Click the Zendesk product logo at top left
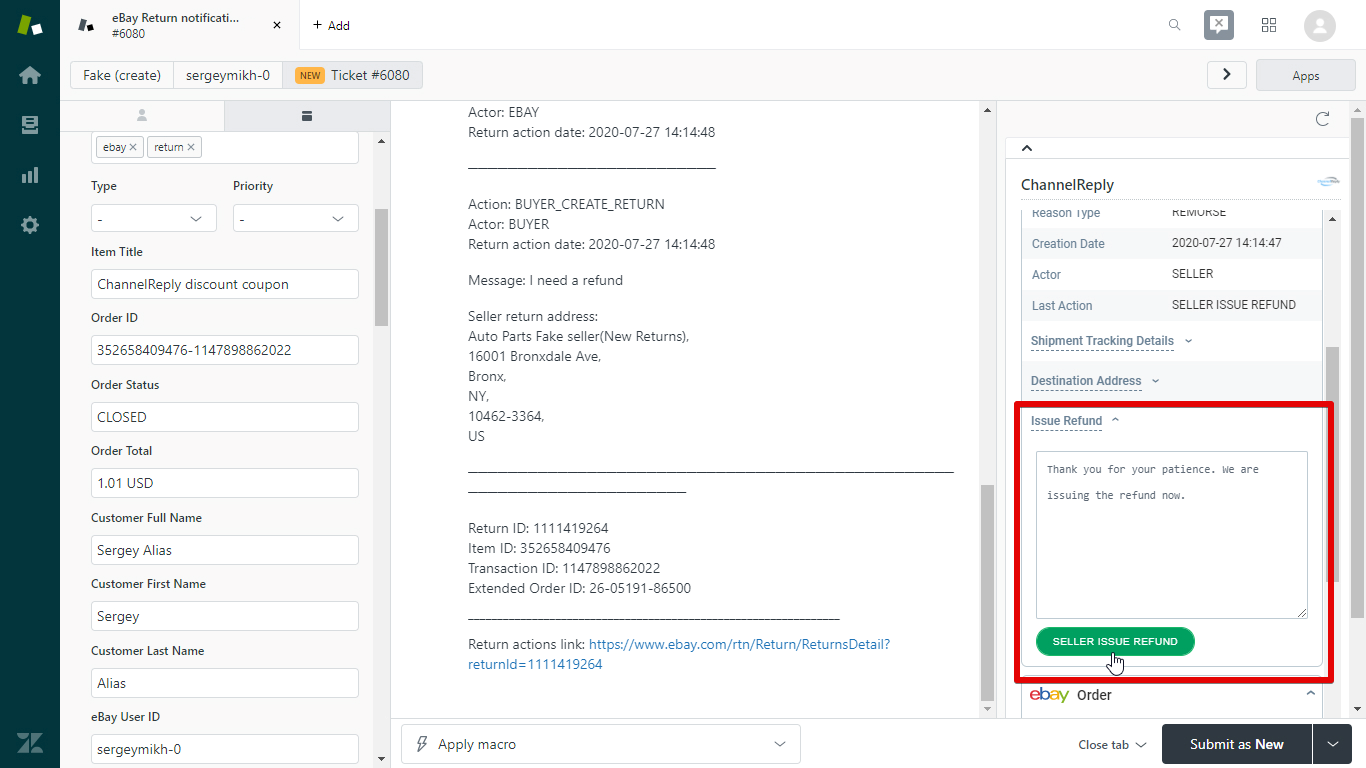 [x=30, y=25]
